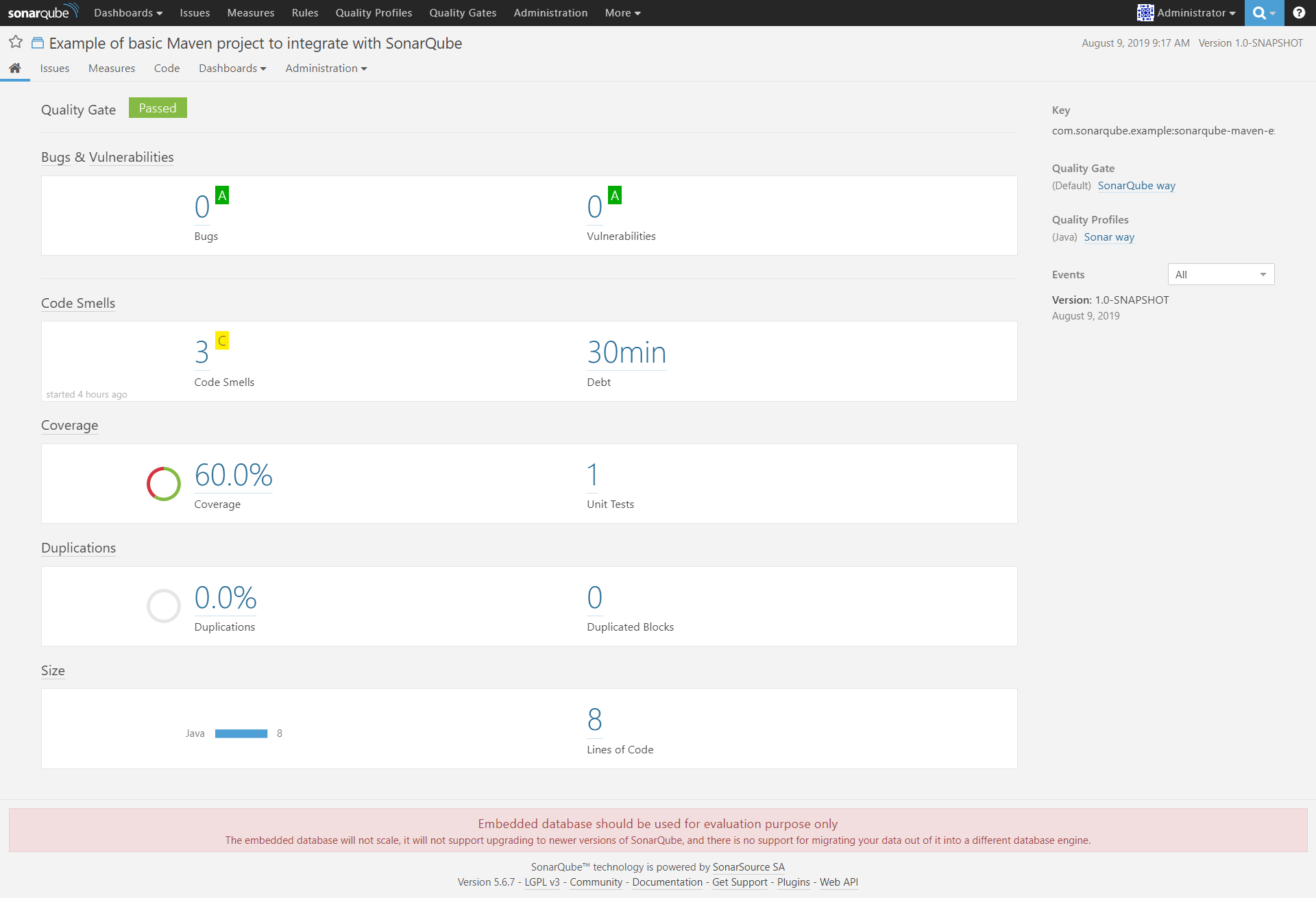Image resolution: width=1316 pixels, height=898 pixels.
Task: Toggle the favorite star for this project
Action: pyautogui.click(x=15, y=42)
